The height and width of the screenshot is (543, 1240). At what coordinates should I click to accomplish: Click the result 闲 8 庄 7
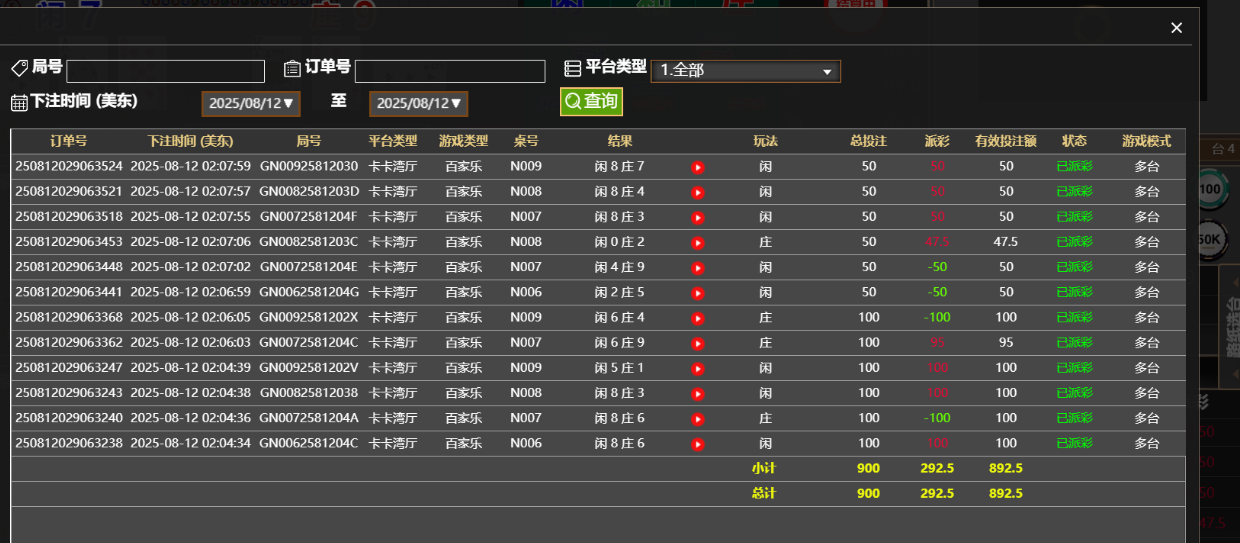tap(620, 166)
